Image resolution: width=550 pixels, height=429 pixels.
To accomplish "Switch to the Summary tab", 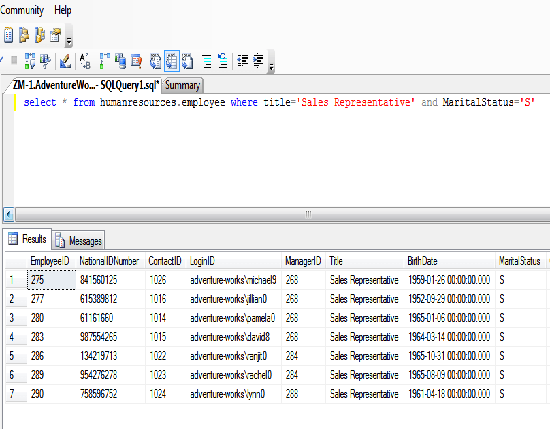I will coord(182,85).
